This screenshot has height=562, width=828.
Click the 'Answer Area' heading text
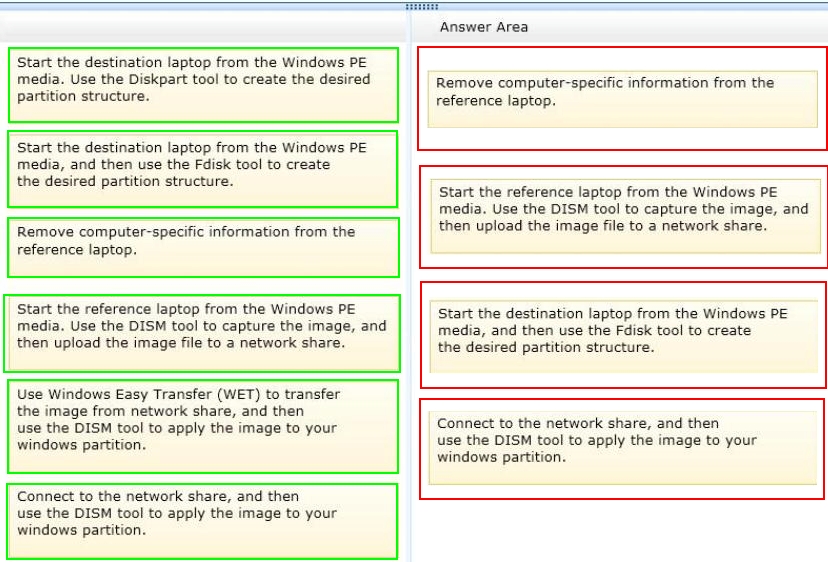(x=484, y=27)
